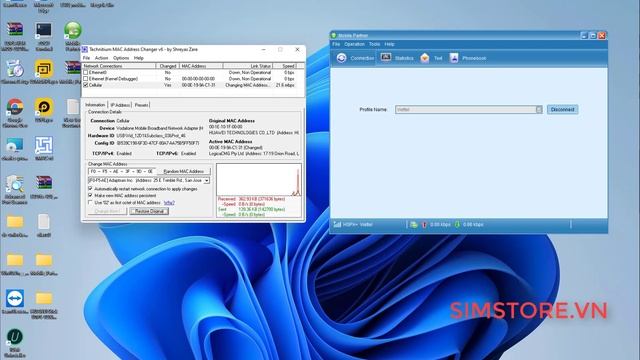Click the Mobile Partner title bar app icon
The height and width of the screenshot is (360, 640).
tap(334, 36)
